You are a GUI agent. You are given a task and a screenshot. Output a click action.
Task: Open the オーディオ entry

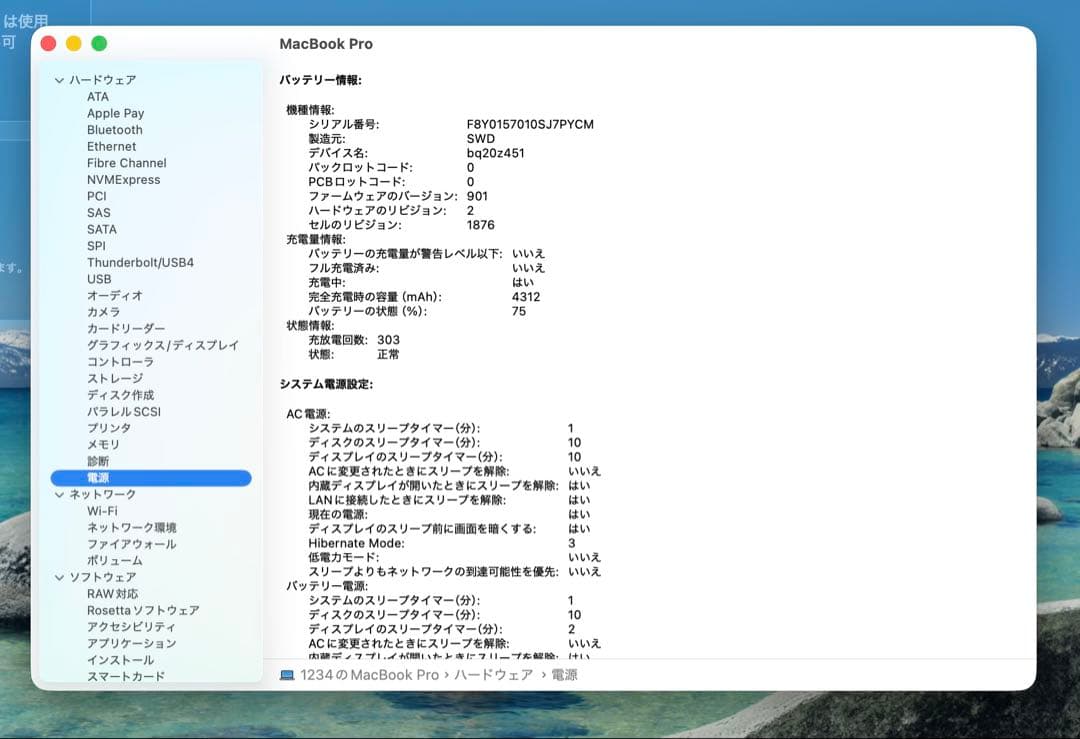click(115, 295)
